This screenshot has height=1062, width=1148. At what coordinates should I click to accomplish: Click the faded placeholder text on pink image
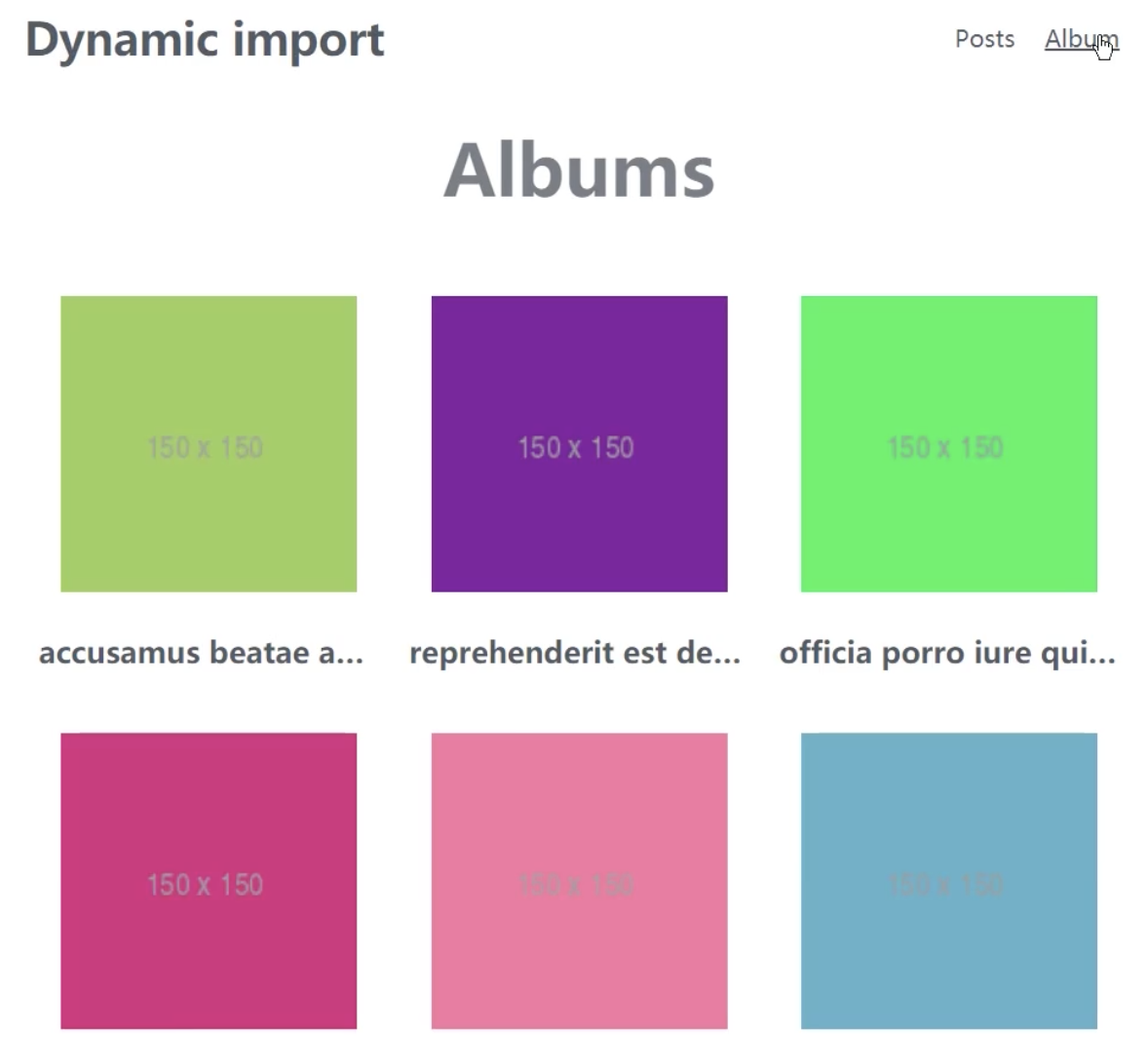(x=576, y=885)
